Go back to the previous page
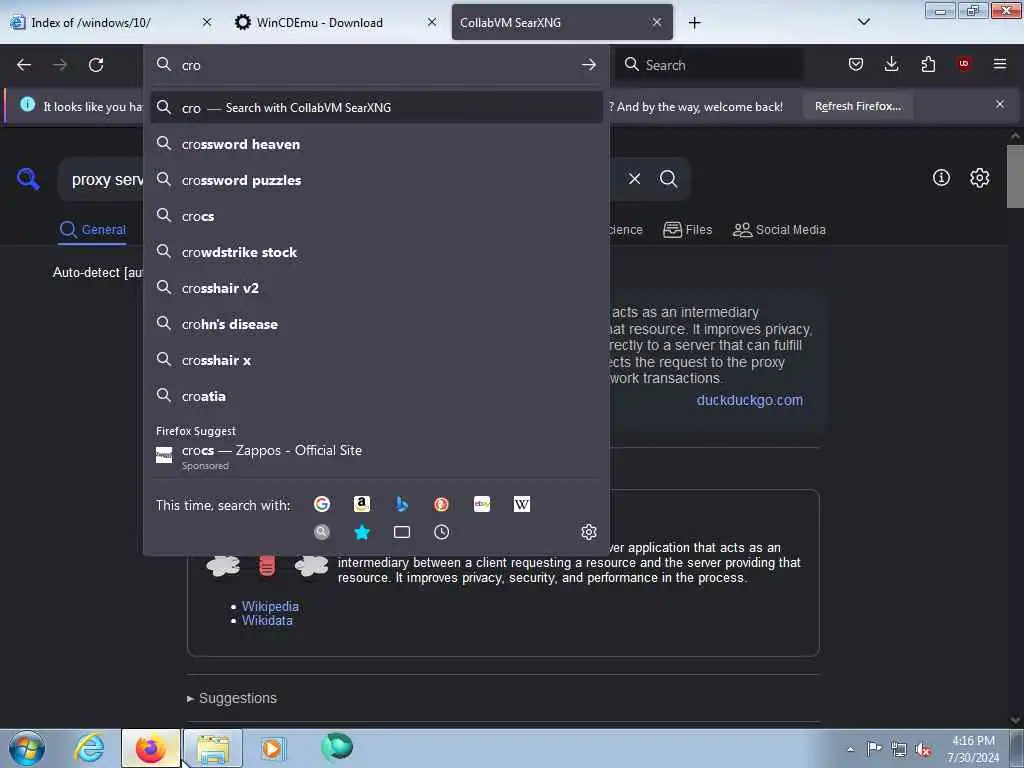1024x768 pixels. pyautogui.click(x=24, y=65)
